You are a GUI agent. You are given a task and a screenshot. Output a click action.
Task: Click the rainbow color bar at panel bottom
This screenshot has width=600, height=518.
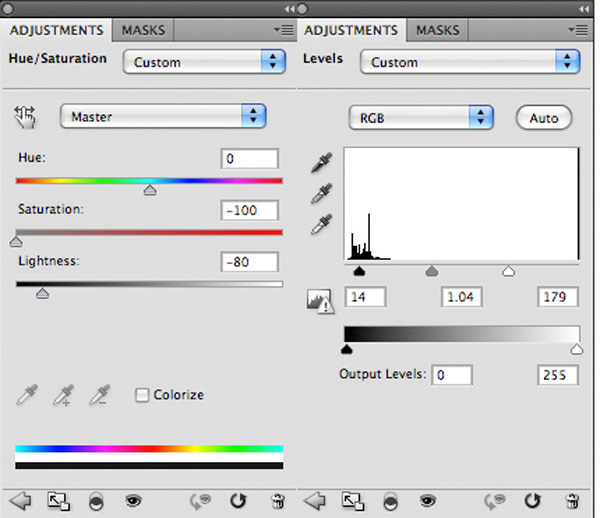tap(149, 449)
